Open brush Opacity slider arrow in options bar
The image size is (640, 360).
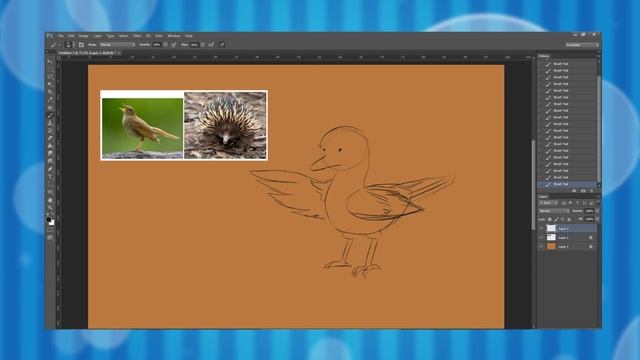165,44
